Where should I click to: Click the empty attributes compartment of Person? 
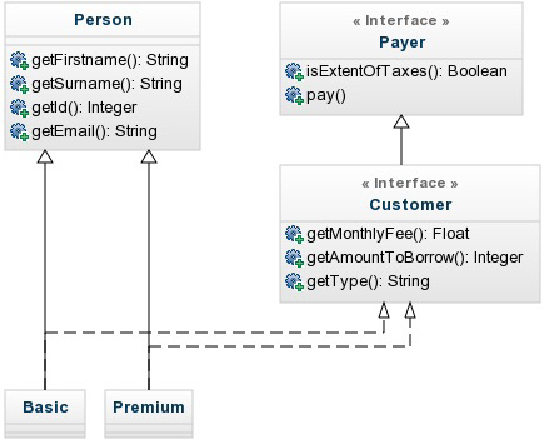[103, 40]
